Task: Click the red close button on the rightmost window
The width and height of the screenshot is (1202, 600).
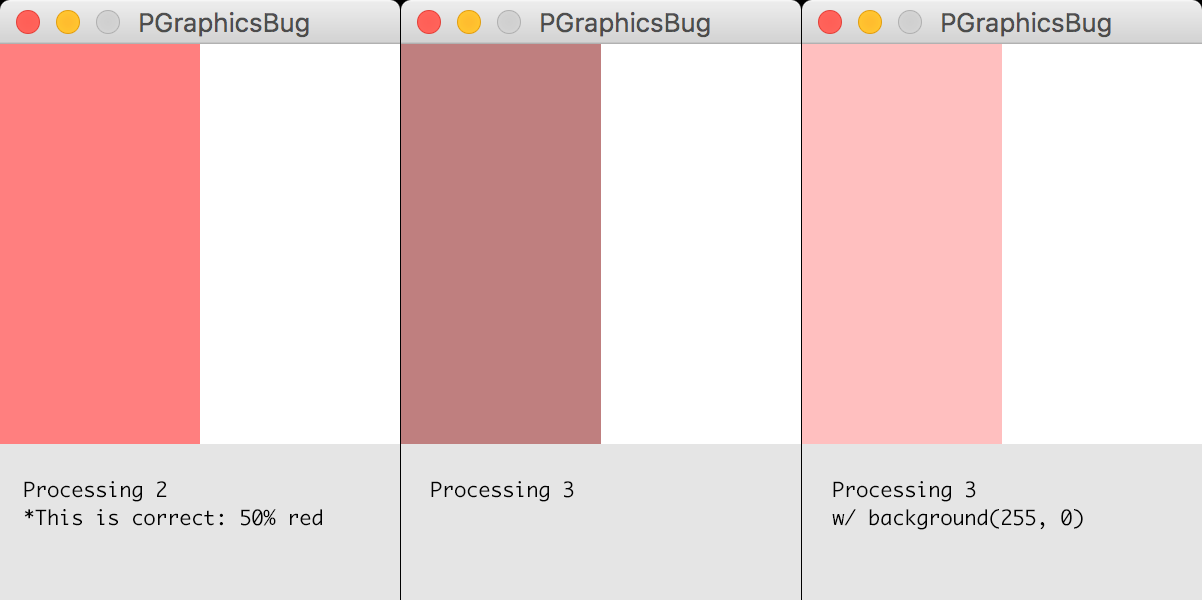Action: [x=829, y=21]
